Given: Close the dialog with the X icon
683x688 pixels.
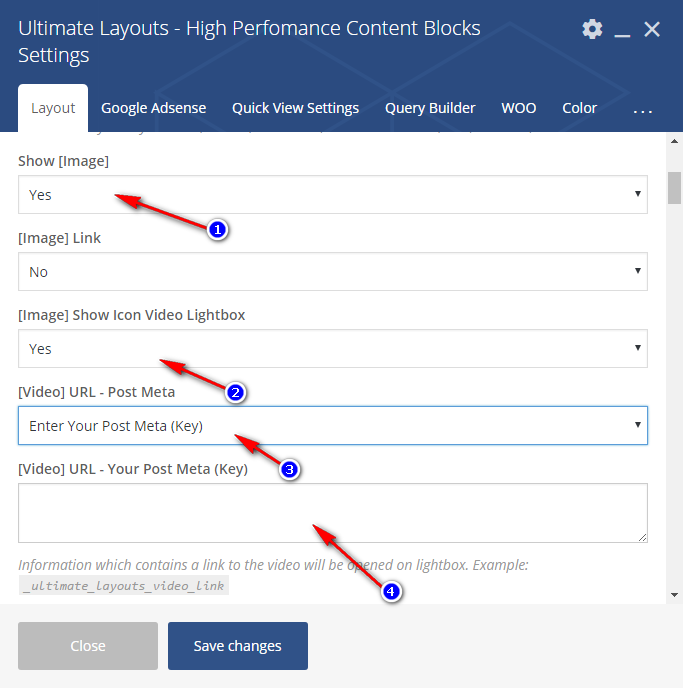Looking at the screenshot, I should pyautogui.click(x=652, y=29).
